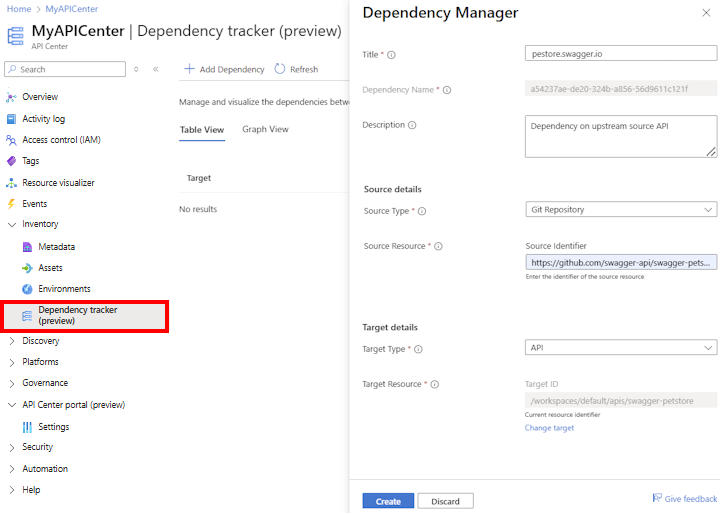Image resolution: width=721 pixels, height=514 pixels.
Task: Click the Source Identifier input field
Action: point(621,263)
